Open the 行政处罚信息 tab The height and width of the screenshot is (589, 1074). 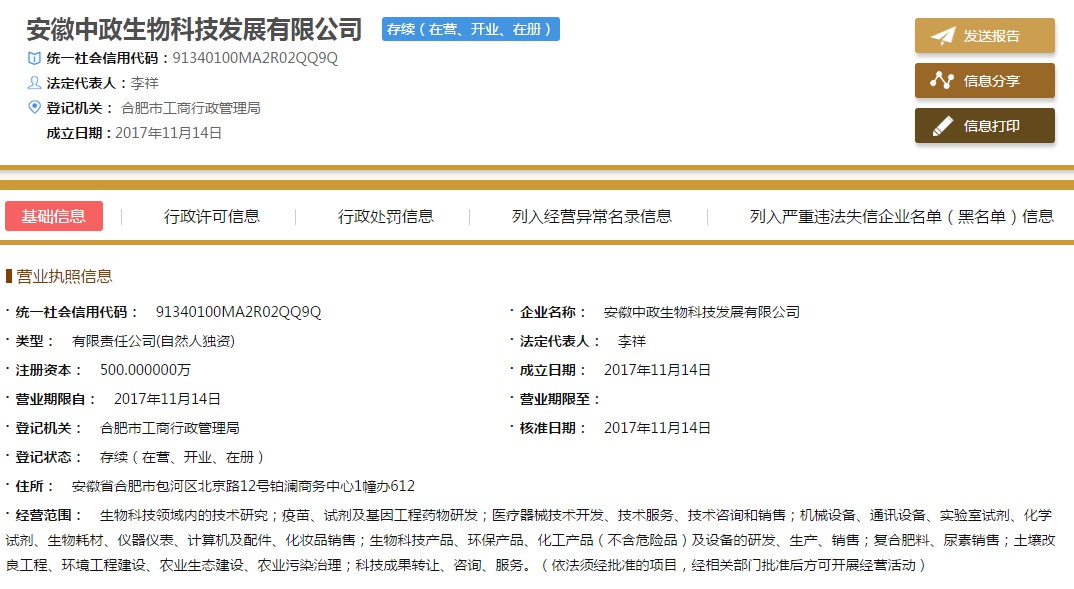(x=385, y=216)
